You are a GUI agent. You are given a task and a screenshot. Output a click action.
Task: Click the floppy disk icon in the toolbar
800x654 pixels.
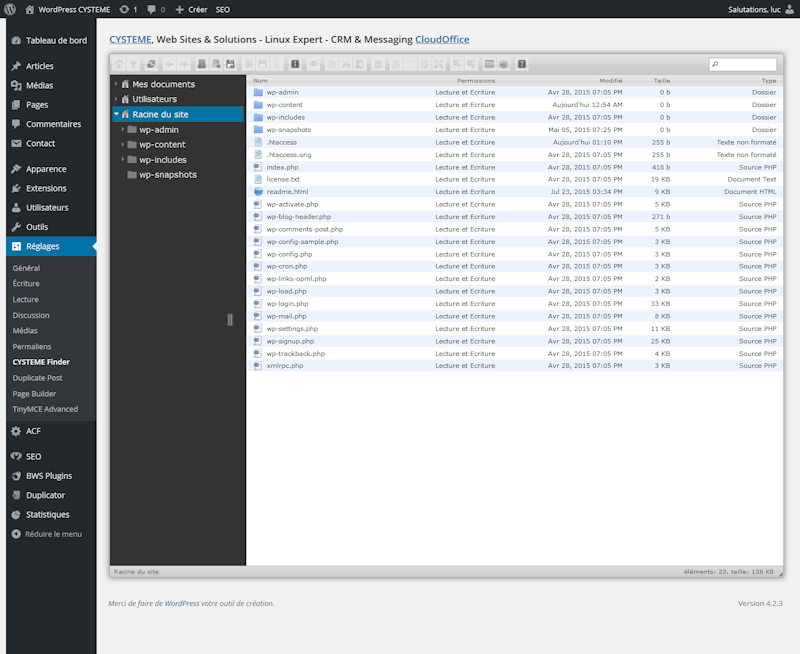click(x=230, y=64)
